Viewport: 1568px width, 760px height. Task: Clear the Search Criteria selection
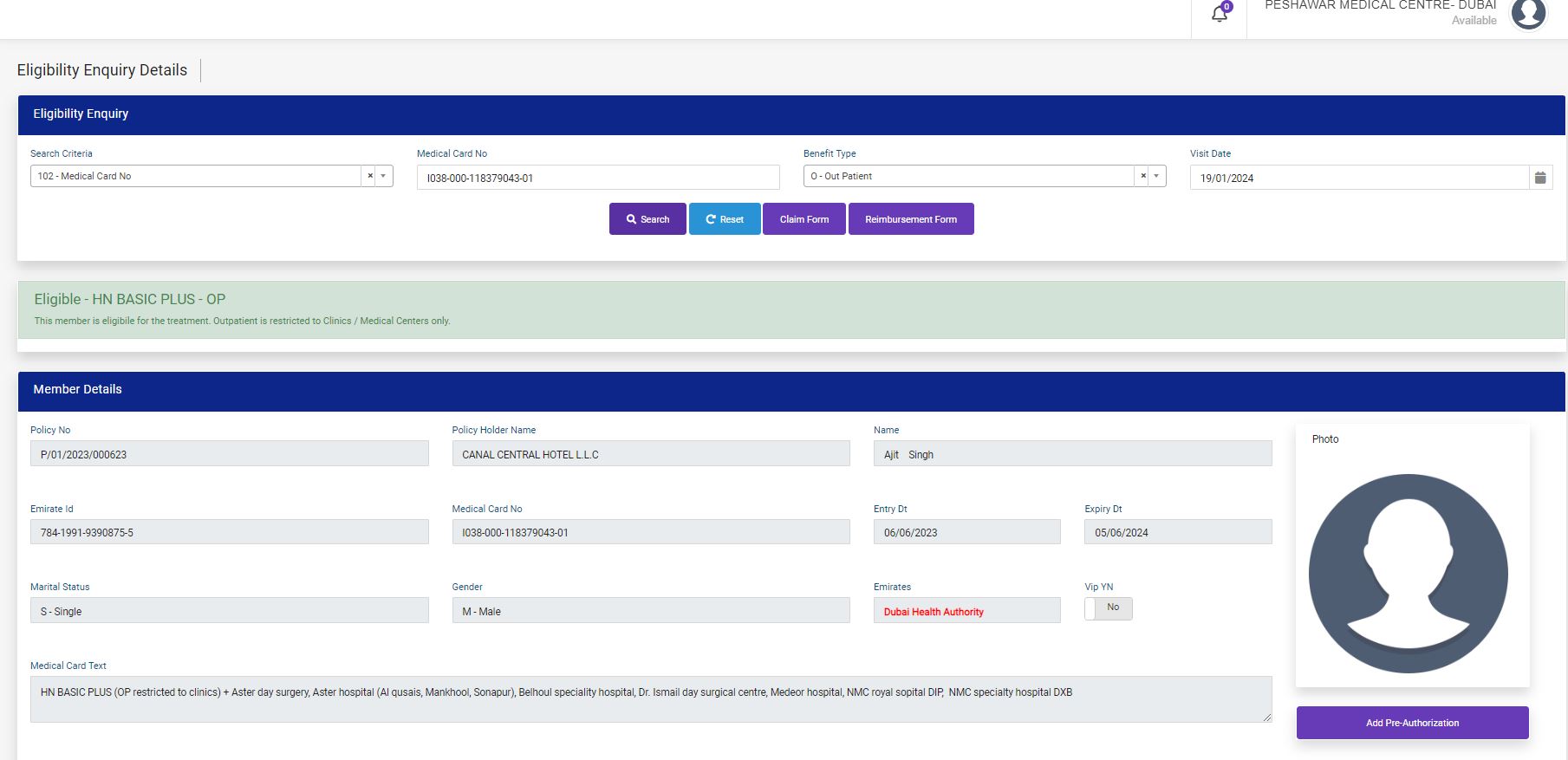click(x=370, y=176)
